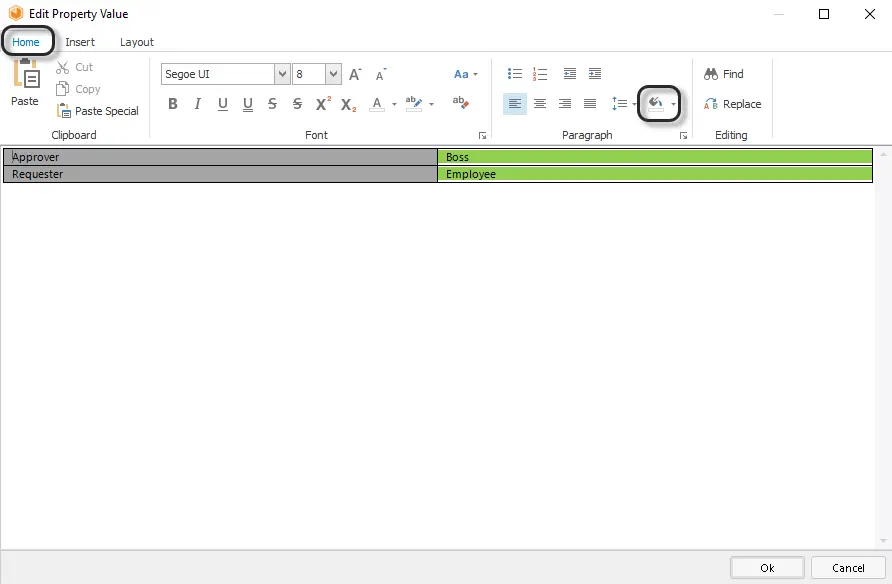Open the font name dropdown arrow
The height and width of the screenshot is (584, 892).
[282, 74]
